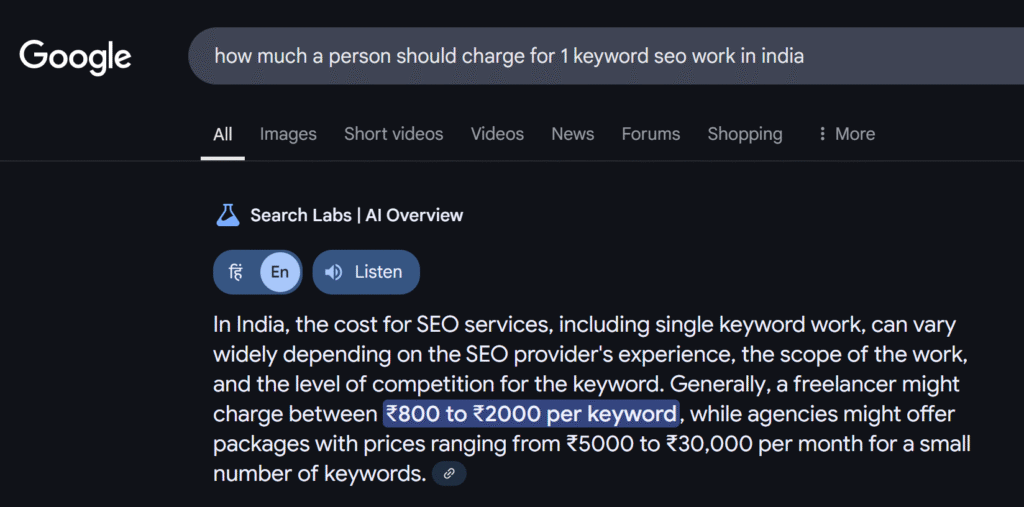The height and width of the screenshot is (507, 1024).
Task: Select the News tab
Action: [x=573, y=134]
